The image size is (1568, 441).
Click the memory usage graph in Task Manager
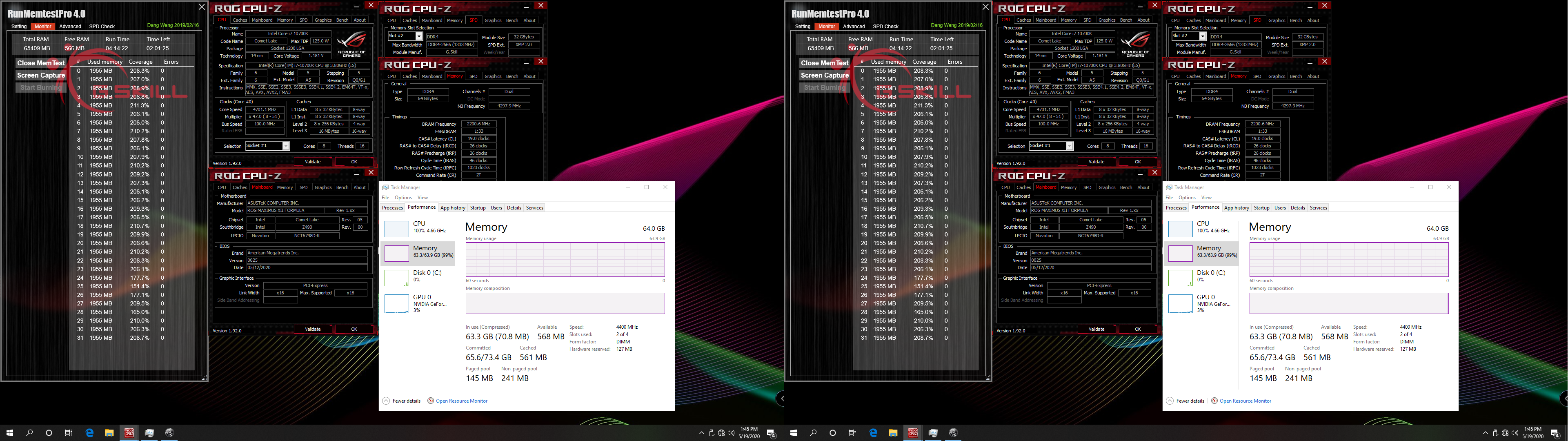point(565,259)
